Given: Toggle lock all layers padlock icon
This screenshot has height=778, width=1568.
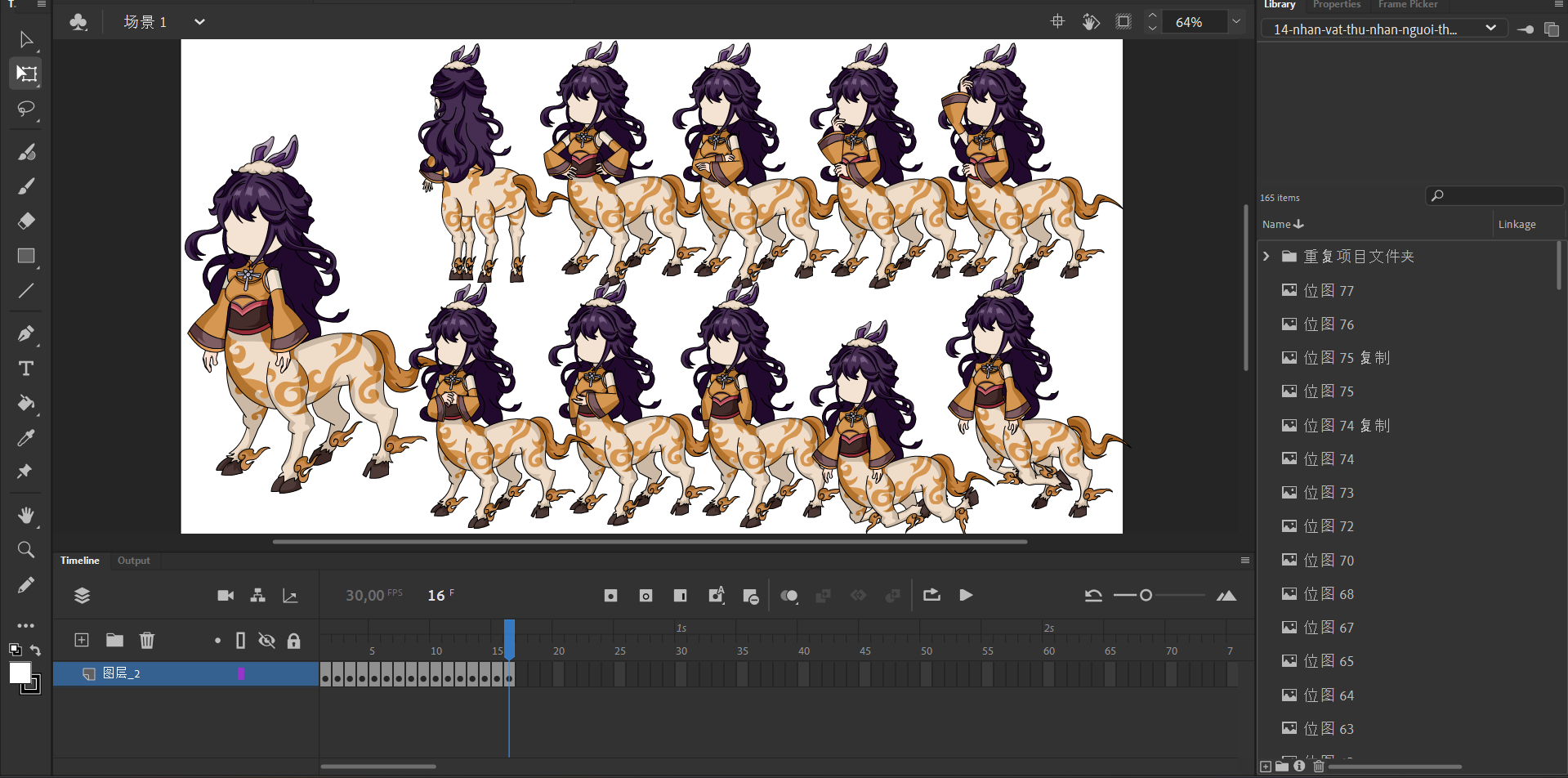Looking at the screenshot, I should pos(293,641).
